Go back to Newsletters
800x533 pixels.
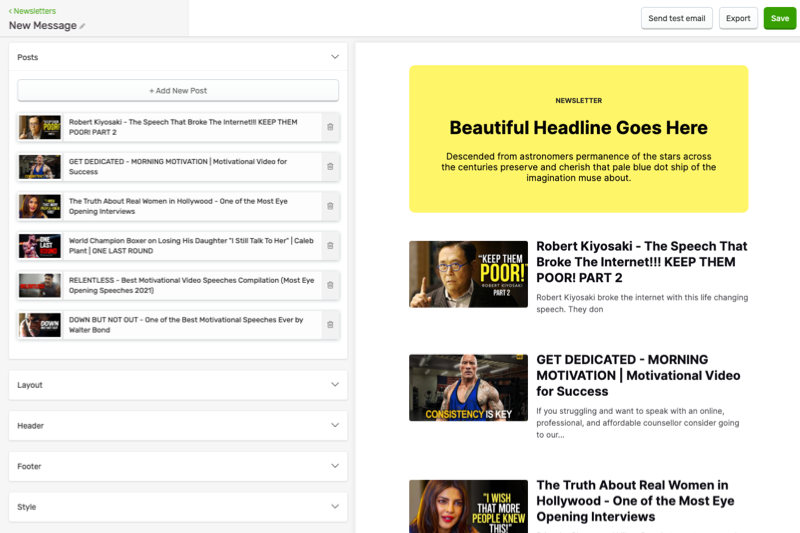(32, 11)
